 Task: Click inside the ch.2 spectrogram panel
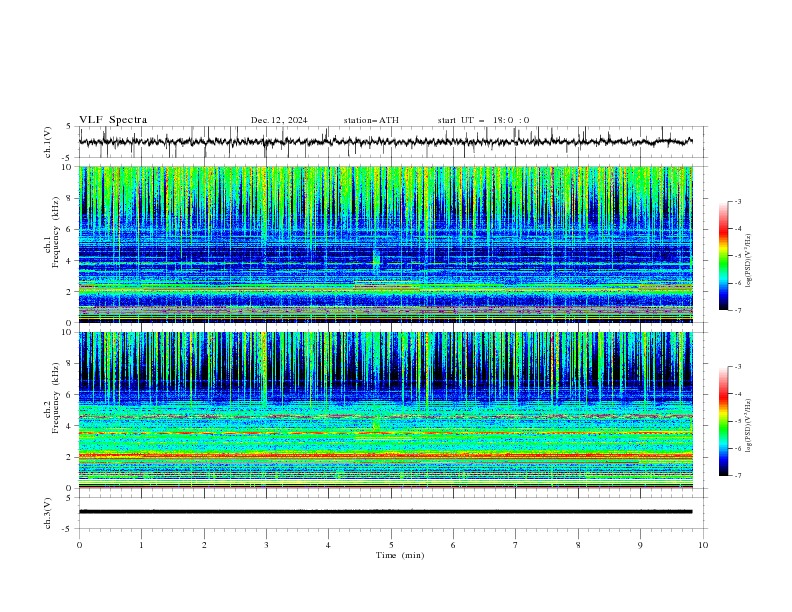coord(386,410)
